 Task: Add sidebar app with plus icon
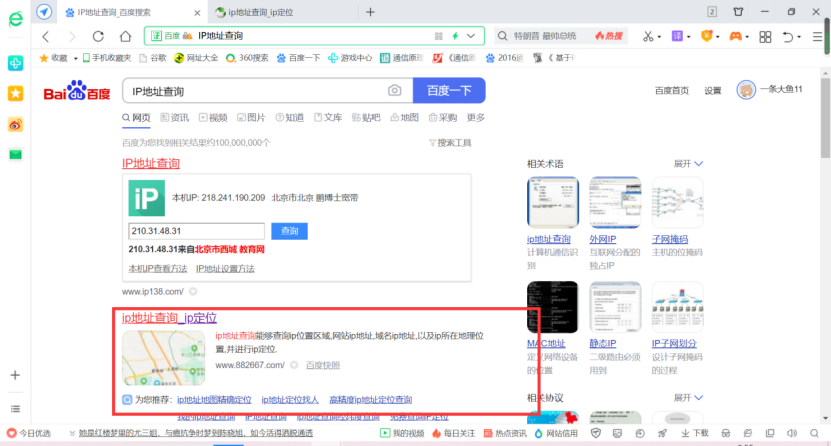click(x=15, y=375)
